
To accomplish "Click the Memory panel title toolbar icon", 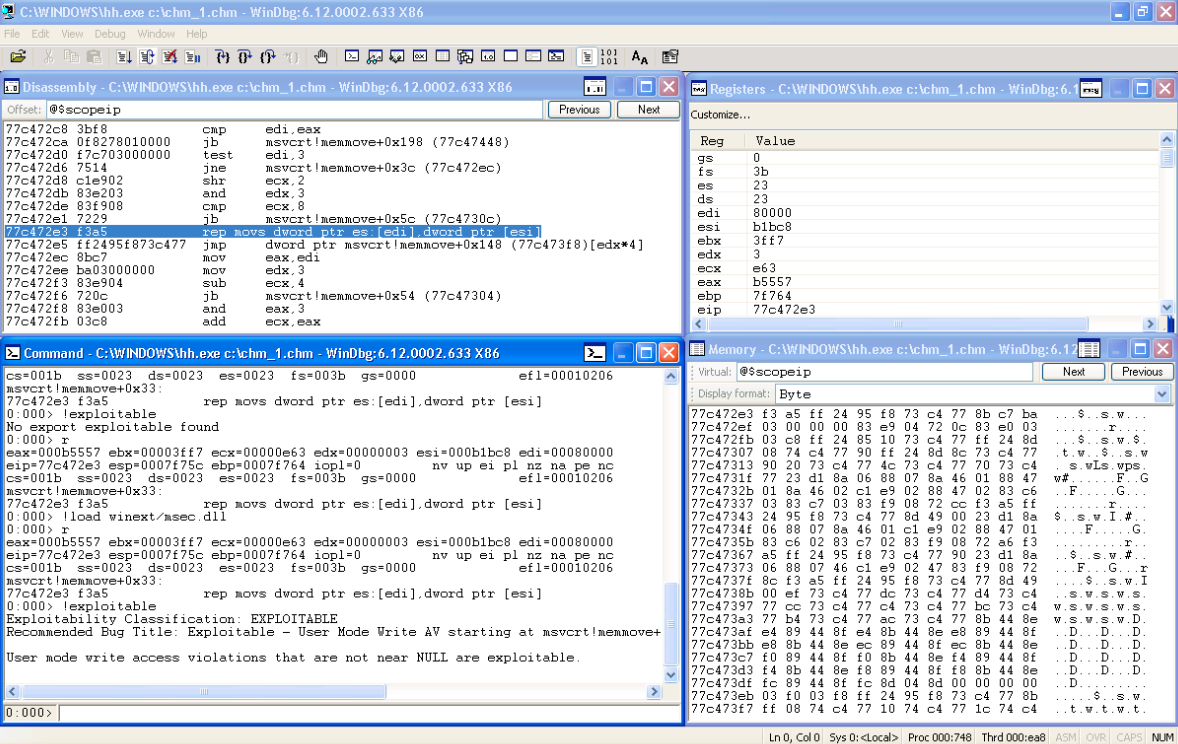I will coord(1089,349).
